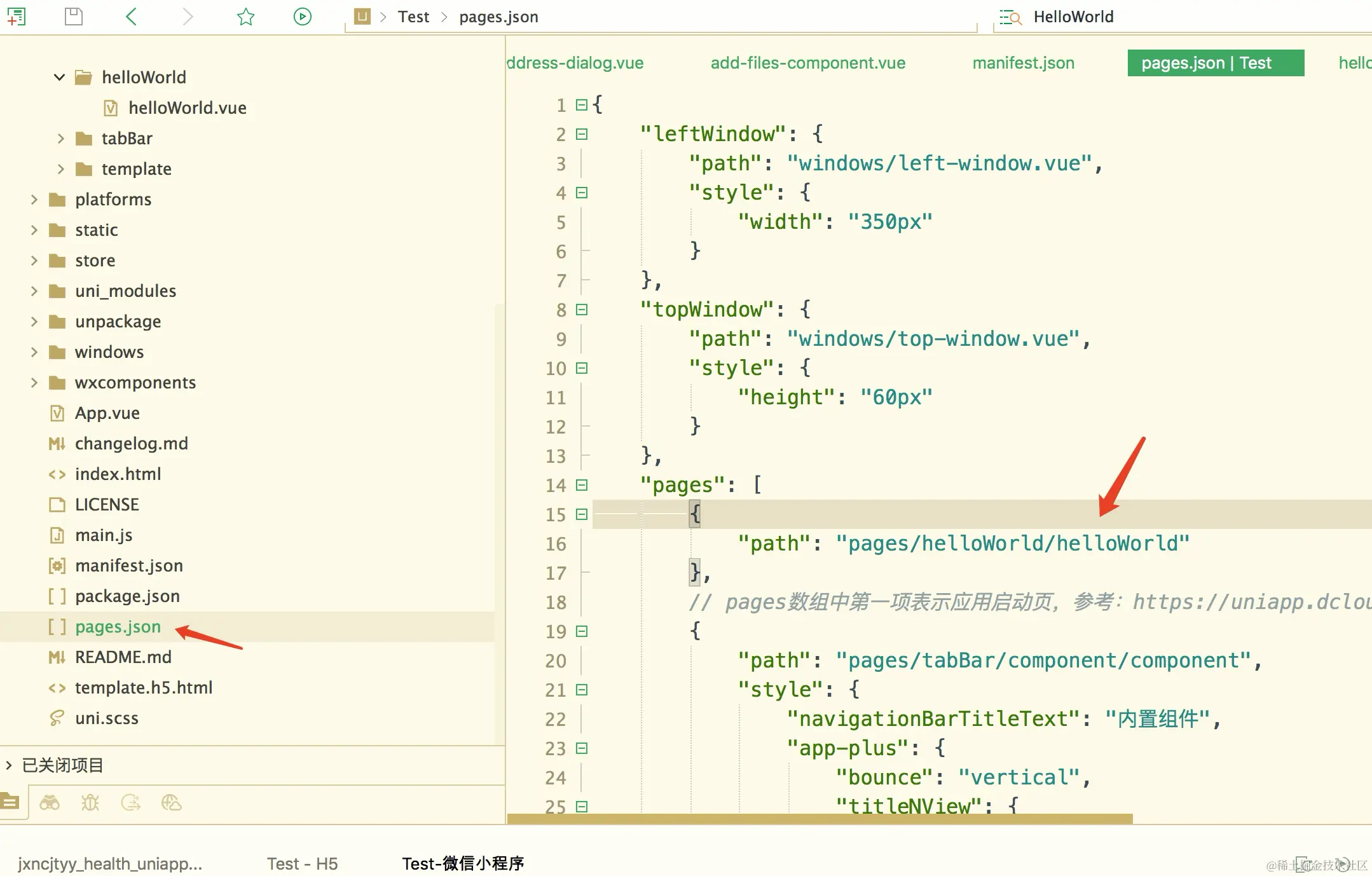Click the manifest.json settings file icon
1372x876 pixels.
tap(57, 566)
